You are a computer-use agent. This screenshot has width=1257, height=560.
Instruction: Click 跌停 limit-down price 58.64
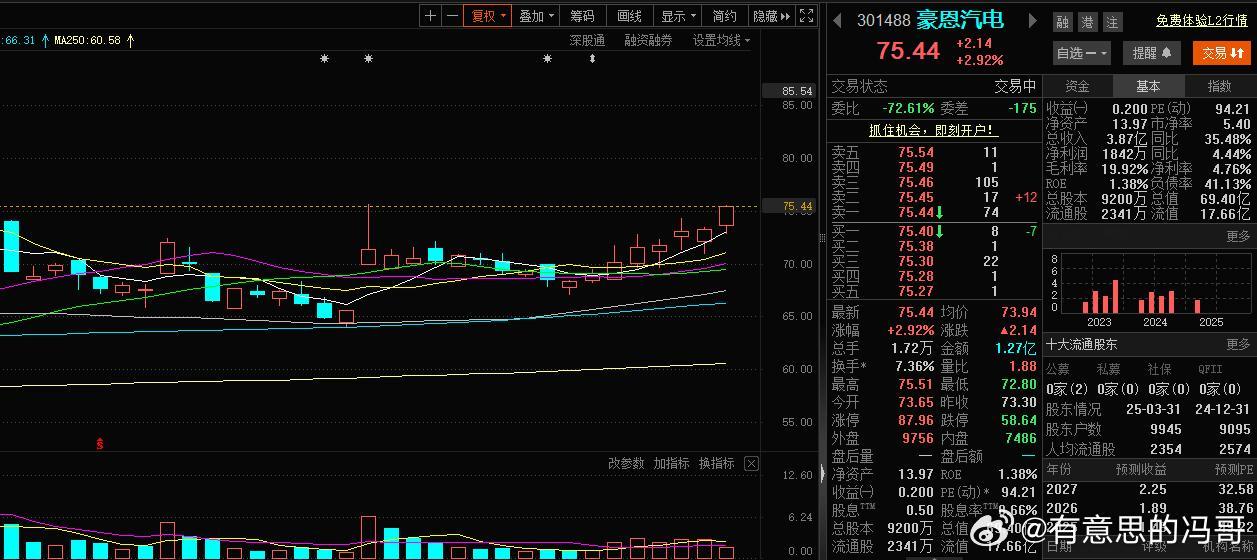[x=1018, y=421]
